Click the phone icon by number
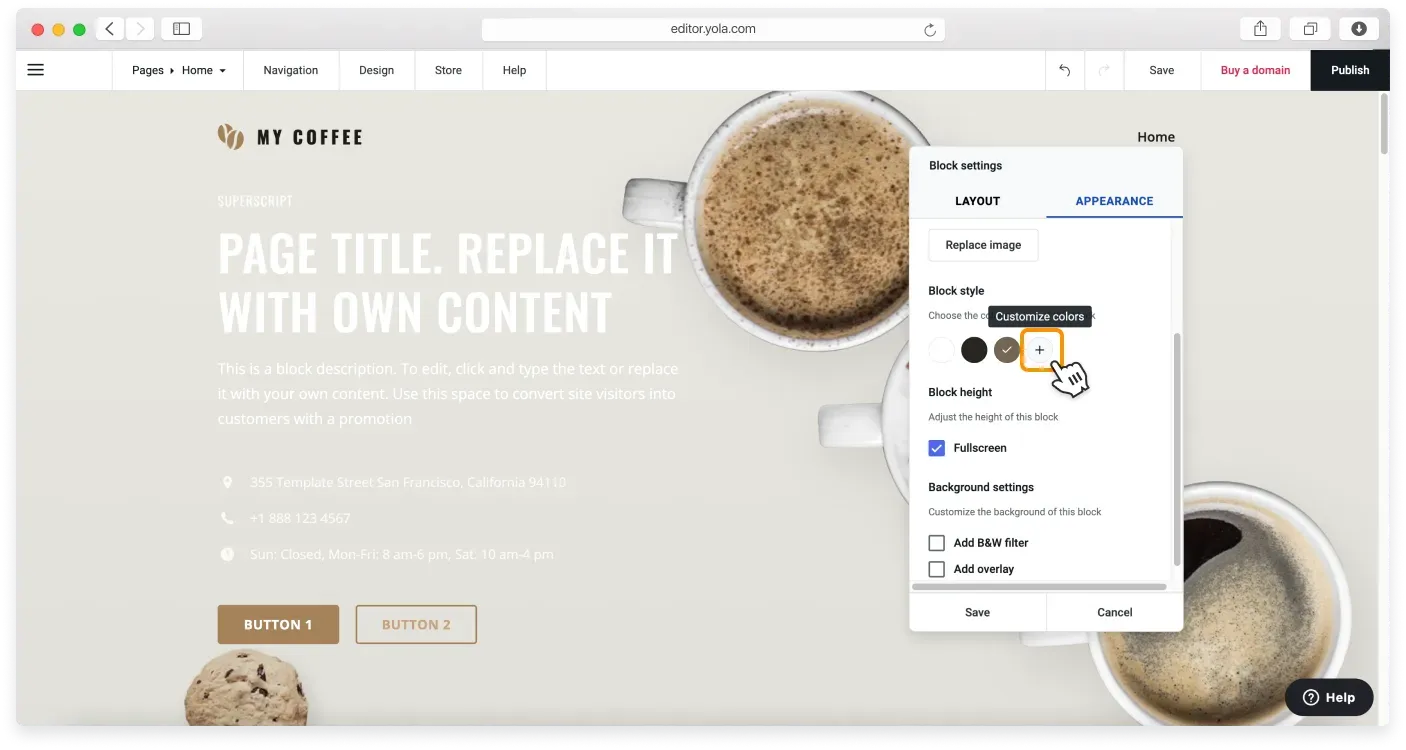The height and width of the screenshot is (750, 1406). 227,518
